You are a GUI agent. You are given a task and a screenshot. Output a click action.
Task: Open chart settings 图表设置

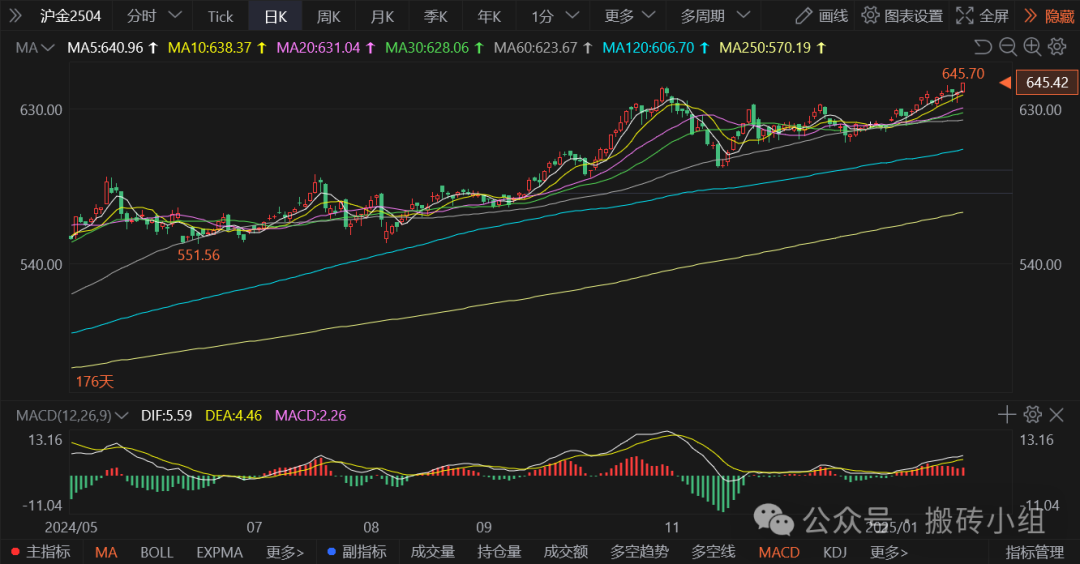point(902,16)
